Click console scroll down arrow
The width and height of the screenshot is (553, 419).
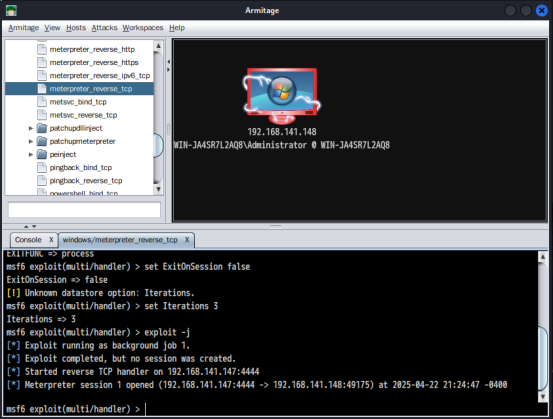543,397
